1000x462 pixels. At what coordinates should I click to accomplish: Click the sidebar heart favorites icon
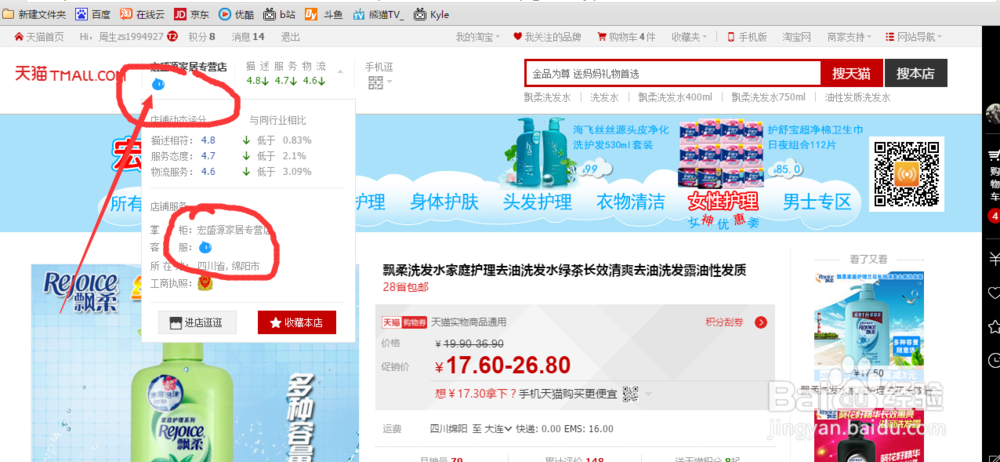click(x=993, y=294)
